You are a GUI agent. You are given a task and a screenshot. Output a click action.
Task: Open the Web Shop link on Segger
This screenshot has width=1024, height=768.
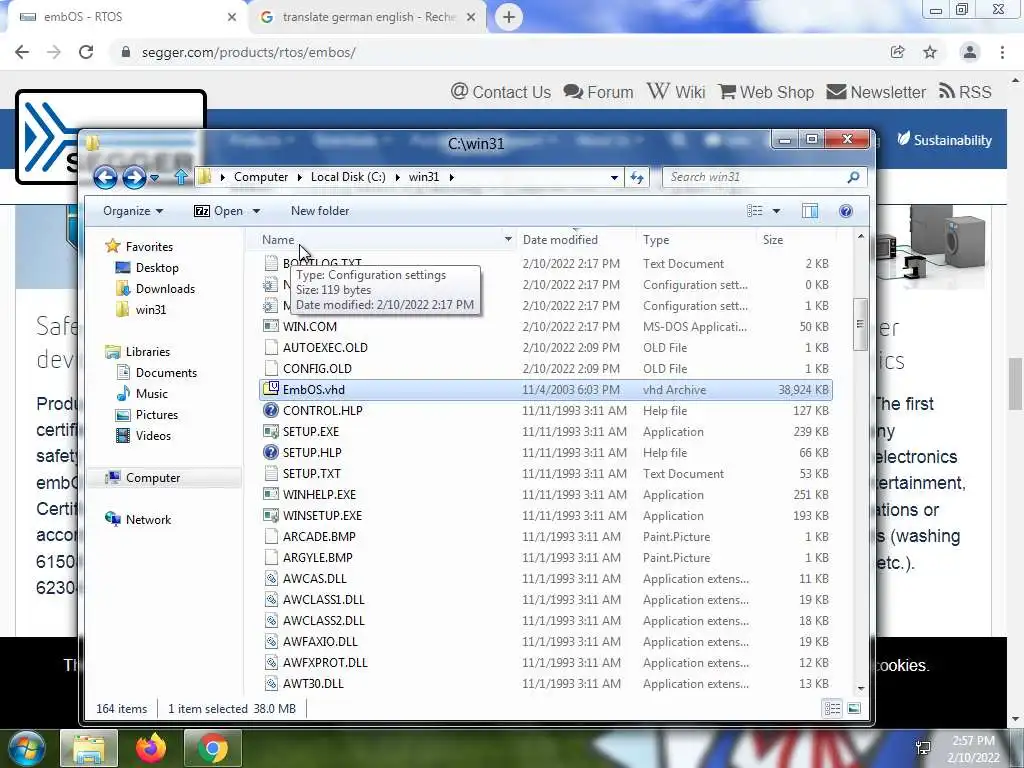[x=766, y=92]
